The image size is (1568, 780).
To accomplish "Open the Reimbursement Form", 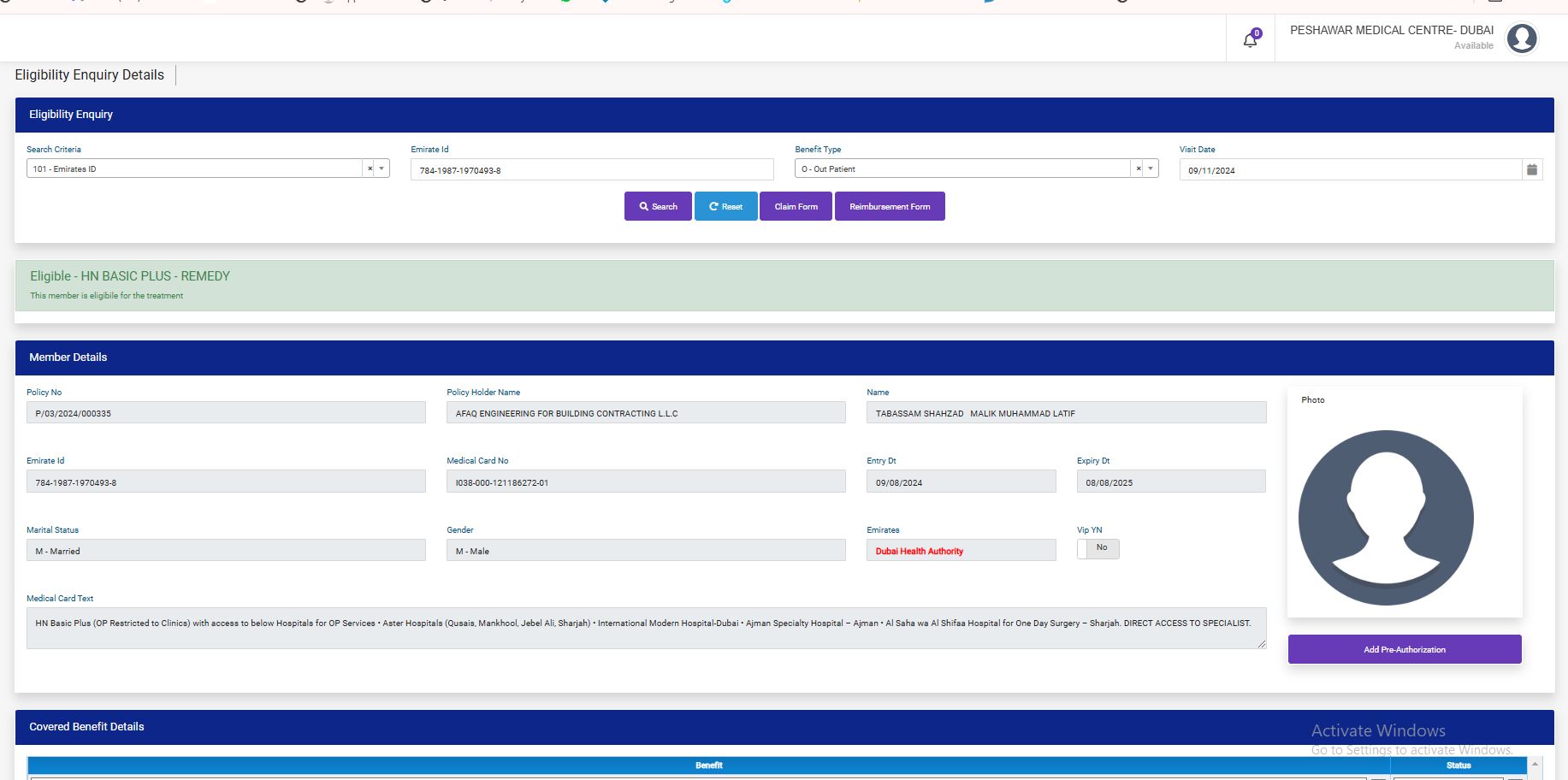I will [890, 206].
